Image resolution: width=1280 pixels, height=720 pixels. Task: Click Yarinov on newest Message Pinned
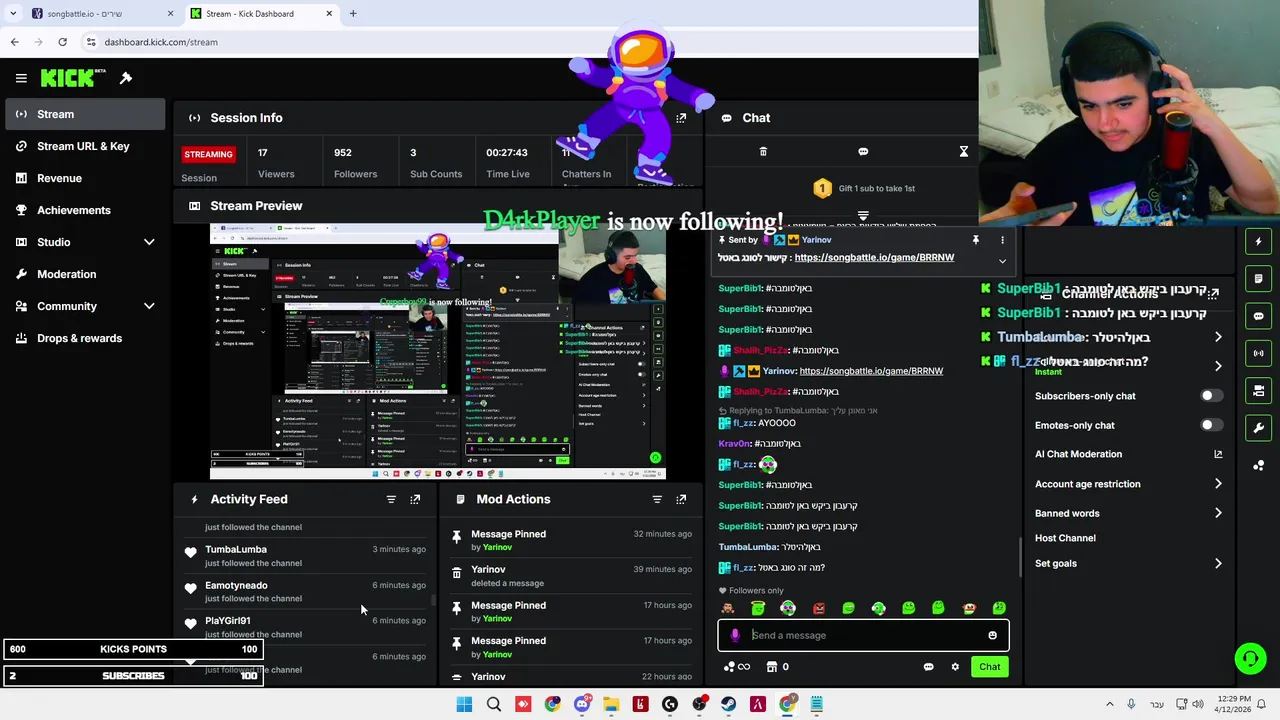click(497, 548)
